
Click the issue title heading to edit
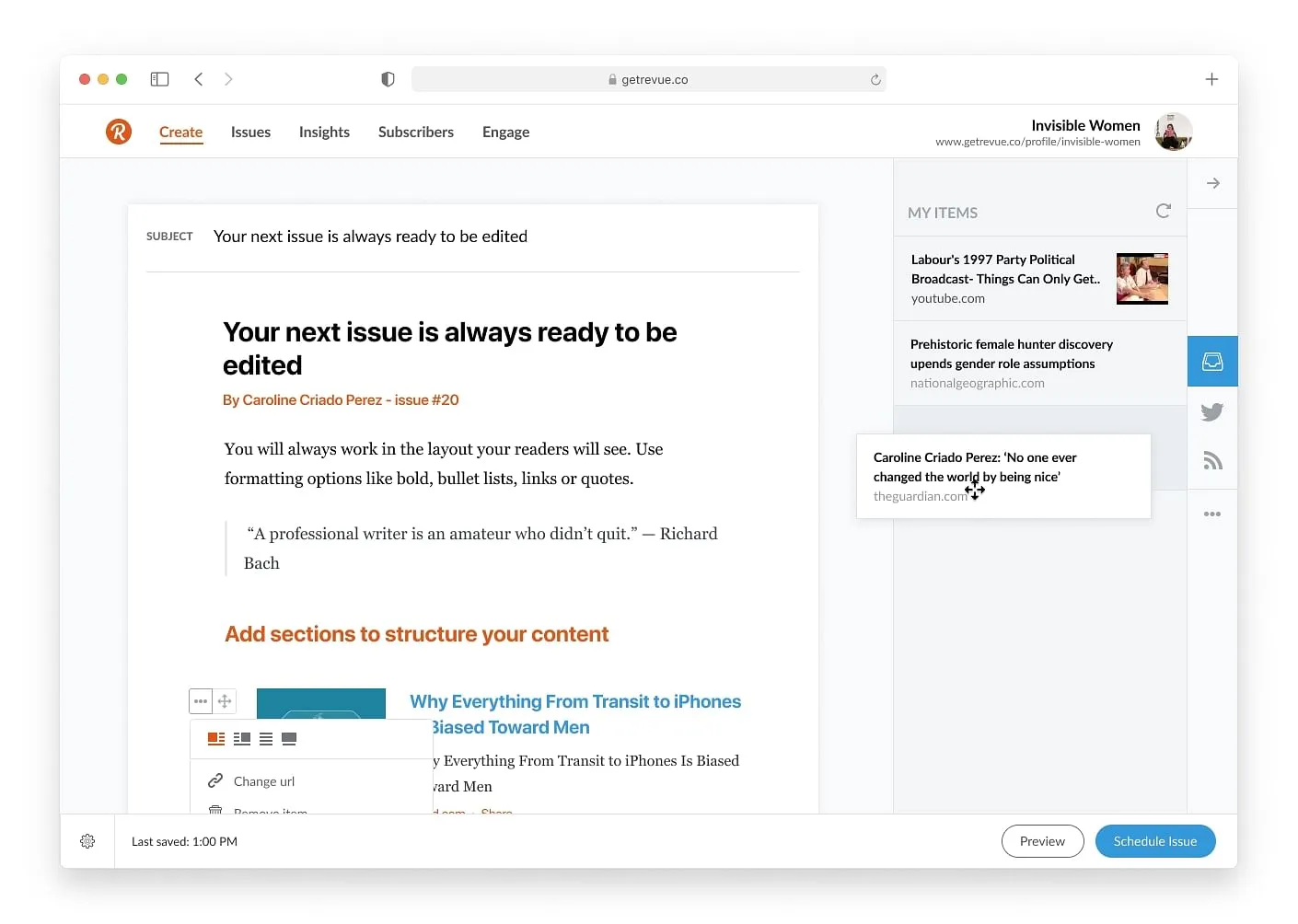pyautogui.click(x=449, y=349)
